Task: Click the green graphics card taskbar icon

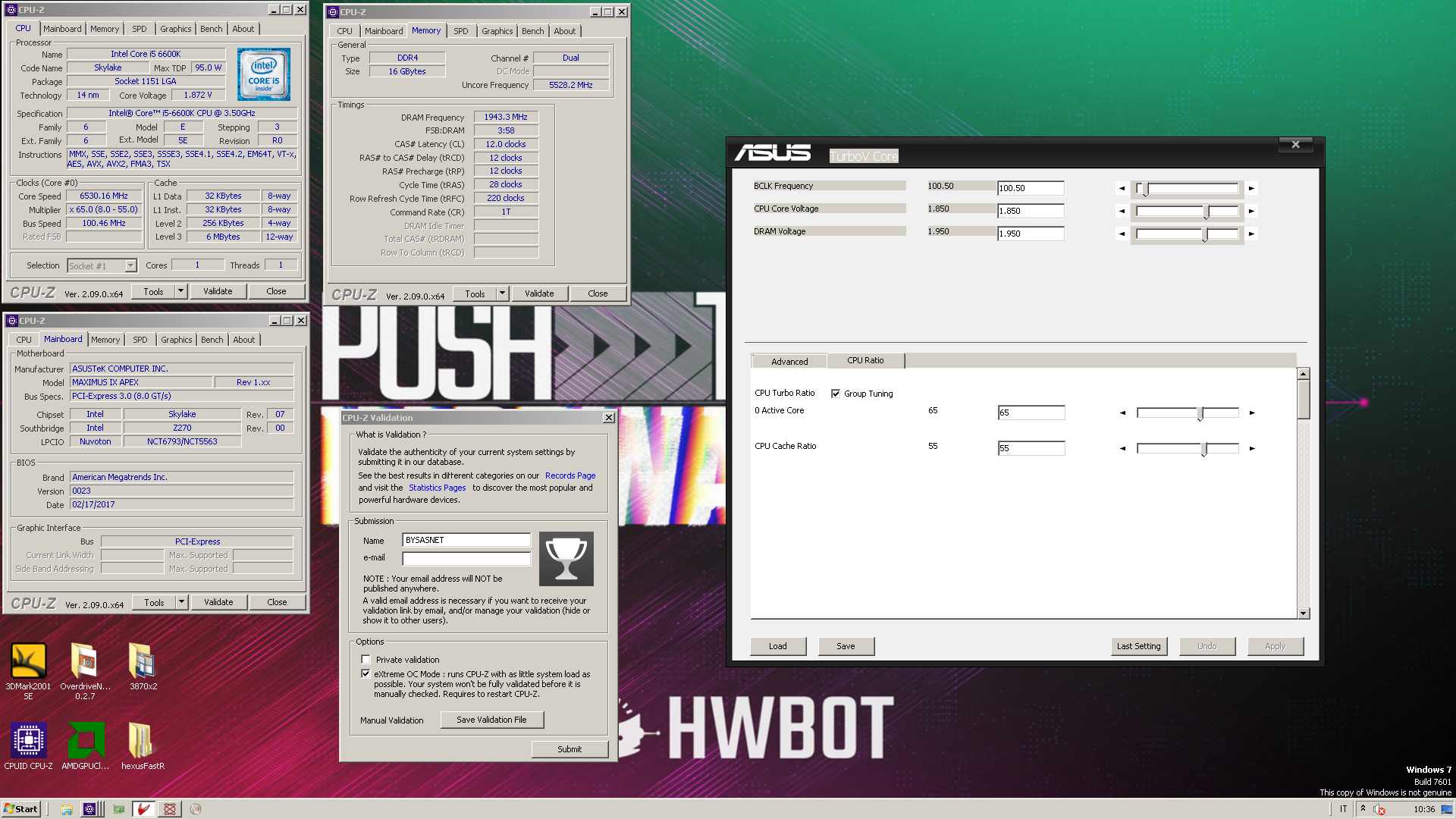Action: (119, 809)
